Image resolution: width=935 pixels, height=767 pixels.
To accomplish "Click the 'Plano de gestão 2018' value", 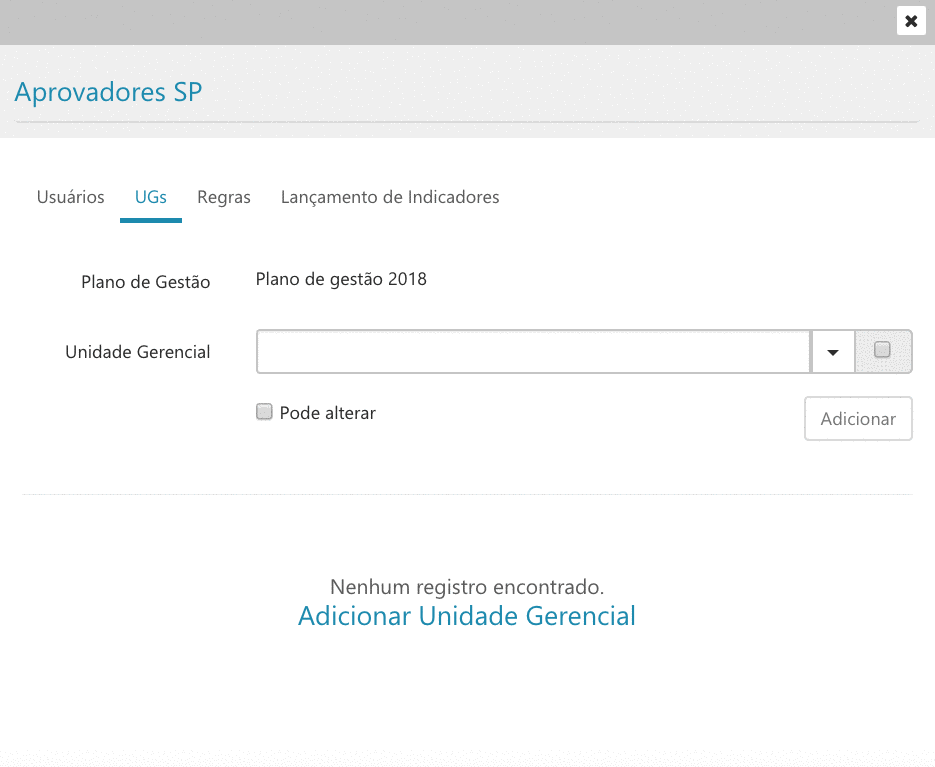I will (x=341, y=279).
